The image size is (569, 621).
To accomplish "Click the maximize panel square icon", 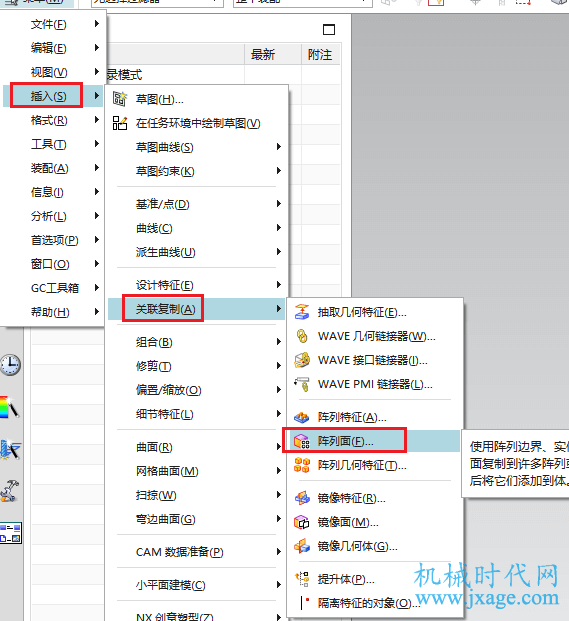I will [x=329, y=30].
